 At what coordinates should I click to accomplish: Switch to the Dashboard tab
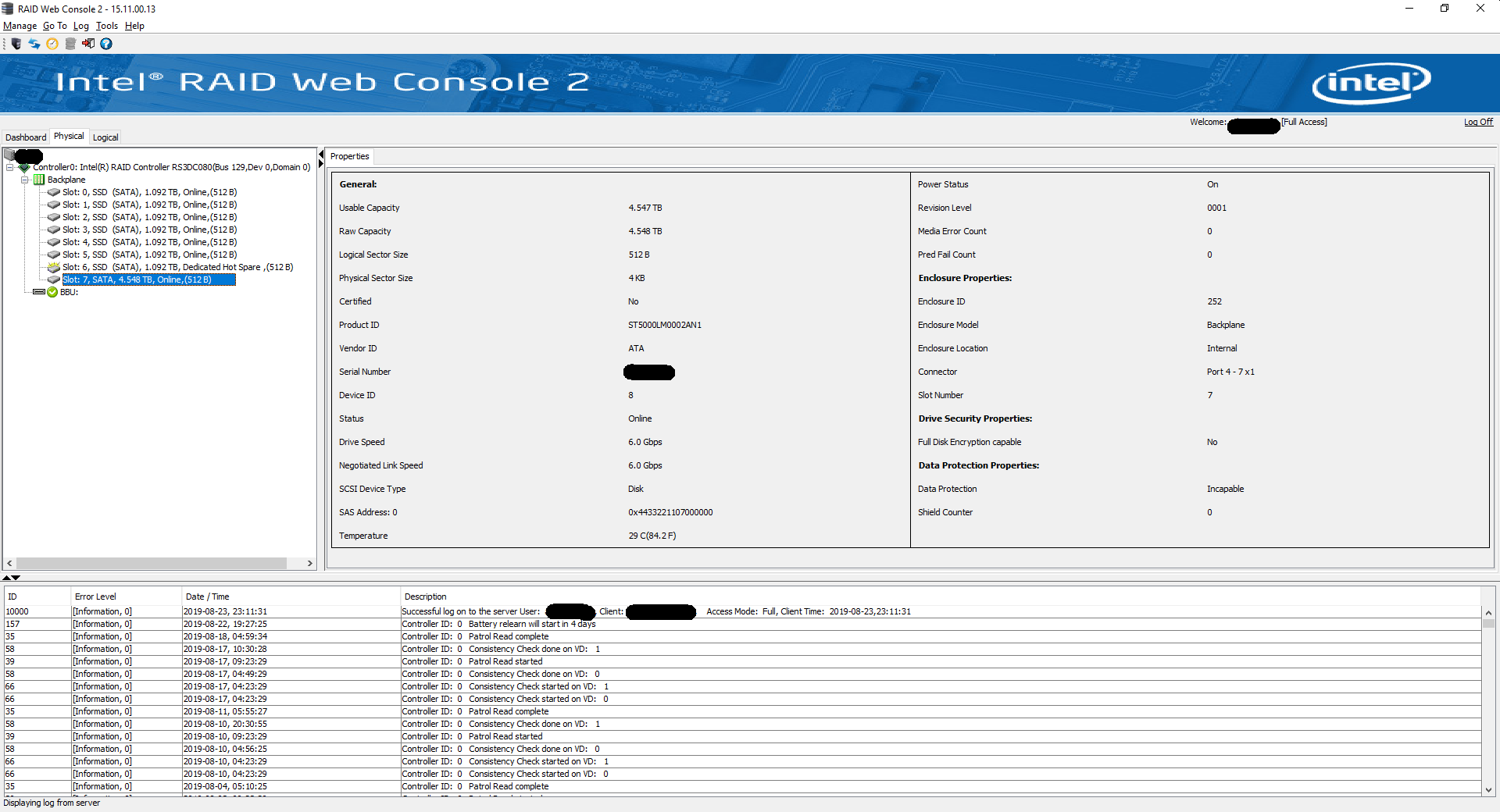(x=26, y=137)
